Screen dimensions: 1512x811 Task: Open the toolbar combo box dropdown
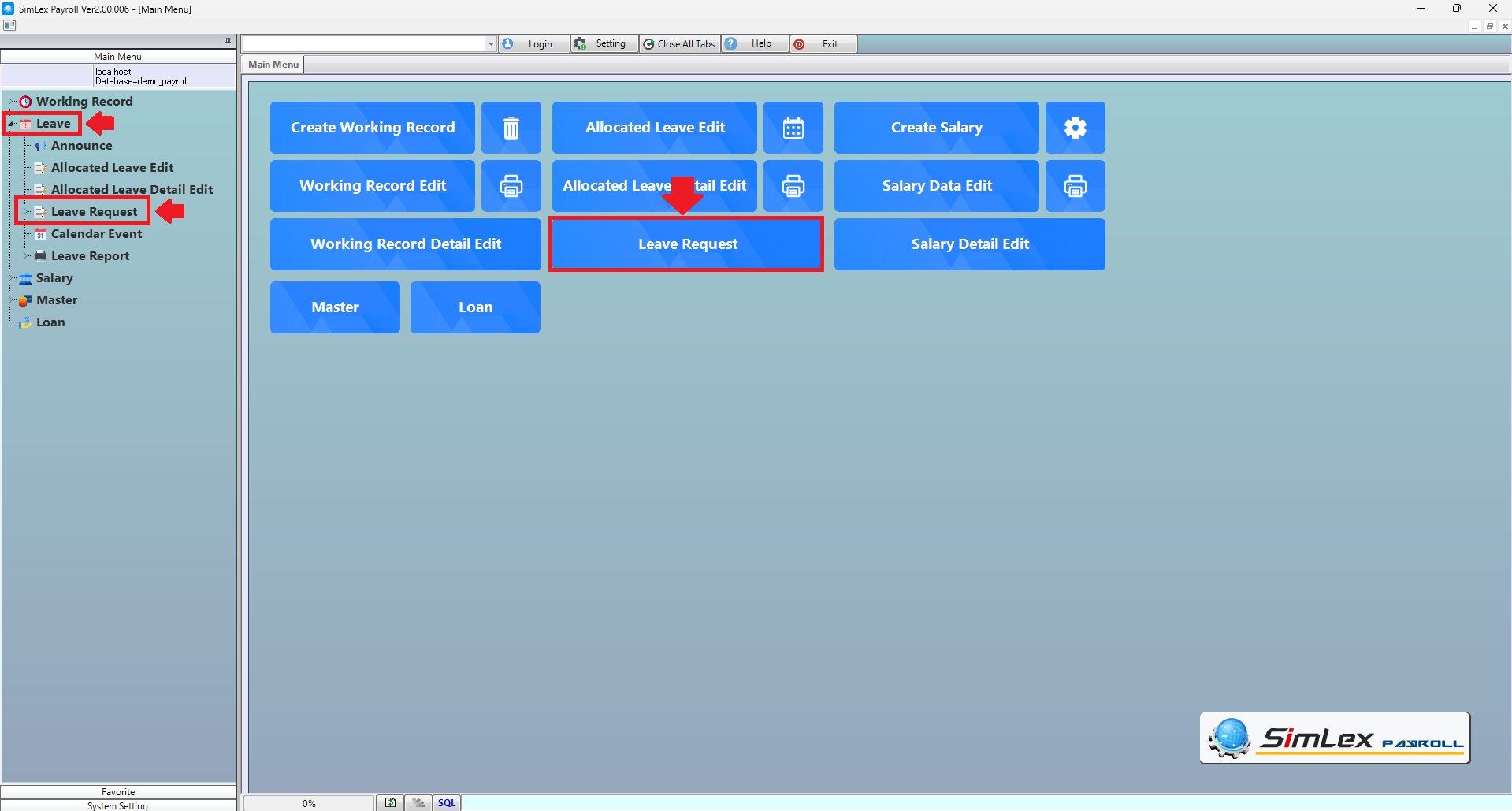point(491,44)
